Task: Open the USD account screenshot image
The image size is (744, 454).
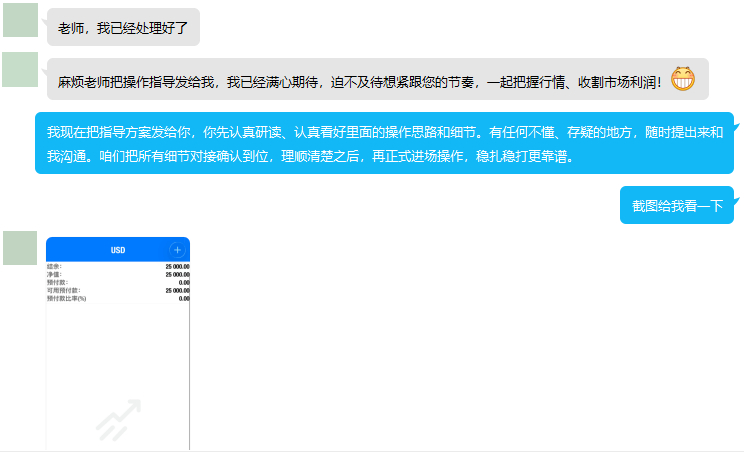Action: tap(118, 343)
